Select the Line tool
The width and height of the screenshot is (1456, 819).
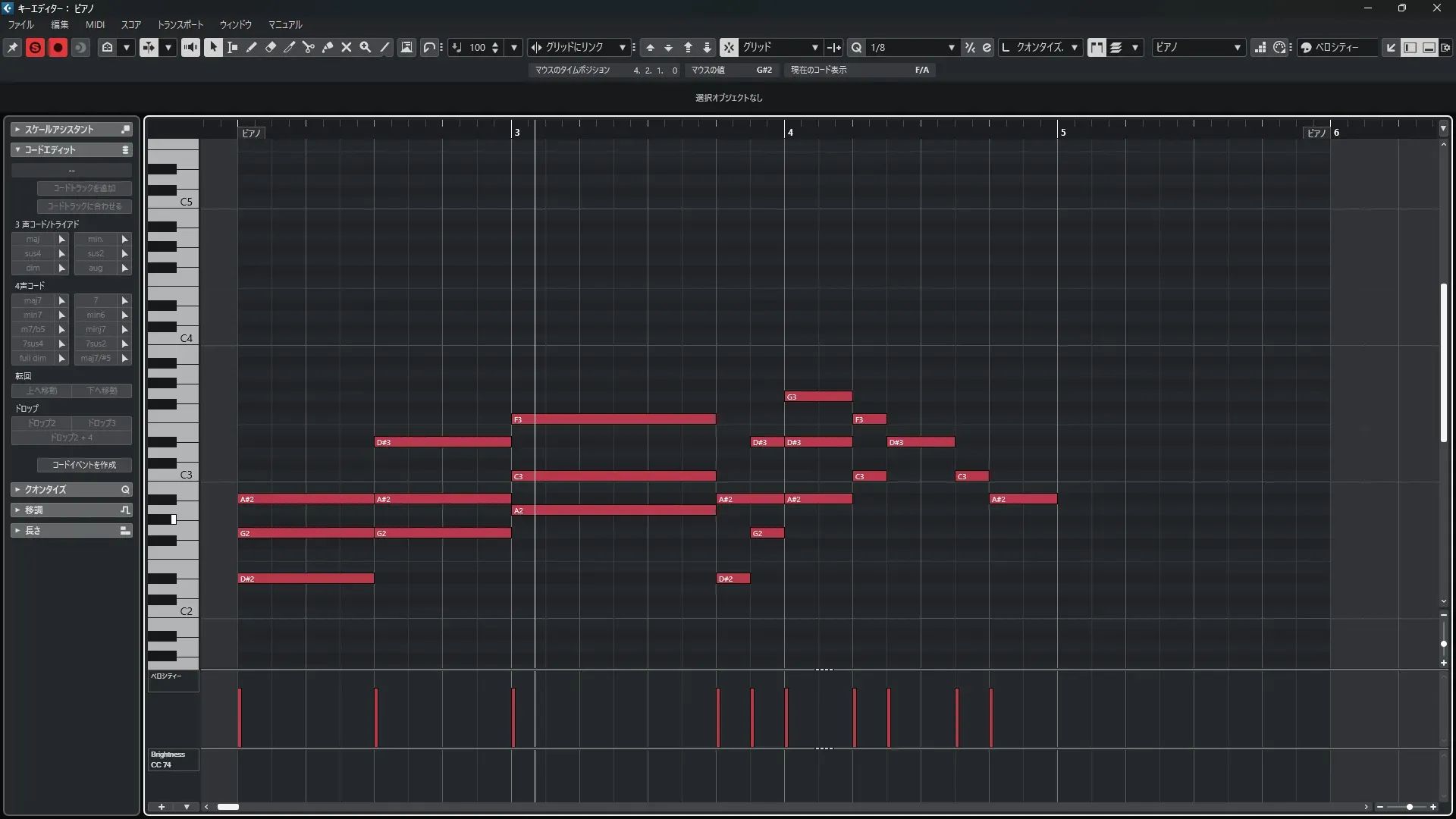tap(384, 47)
